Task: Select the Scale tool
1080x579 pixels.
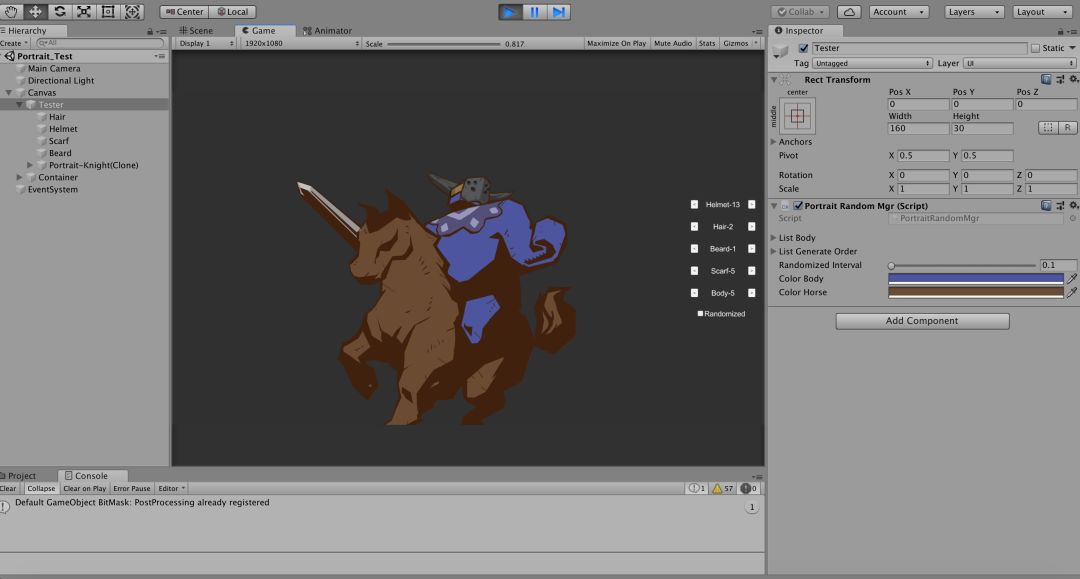Action: (83, 12)
